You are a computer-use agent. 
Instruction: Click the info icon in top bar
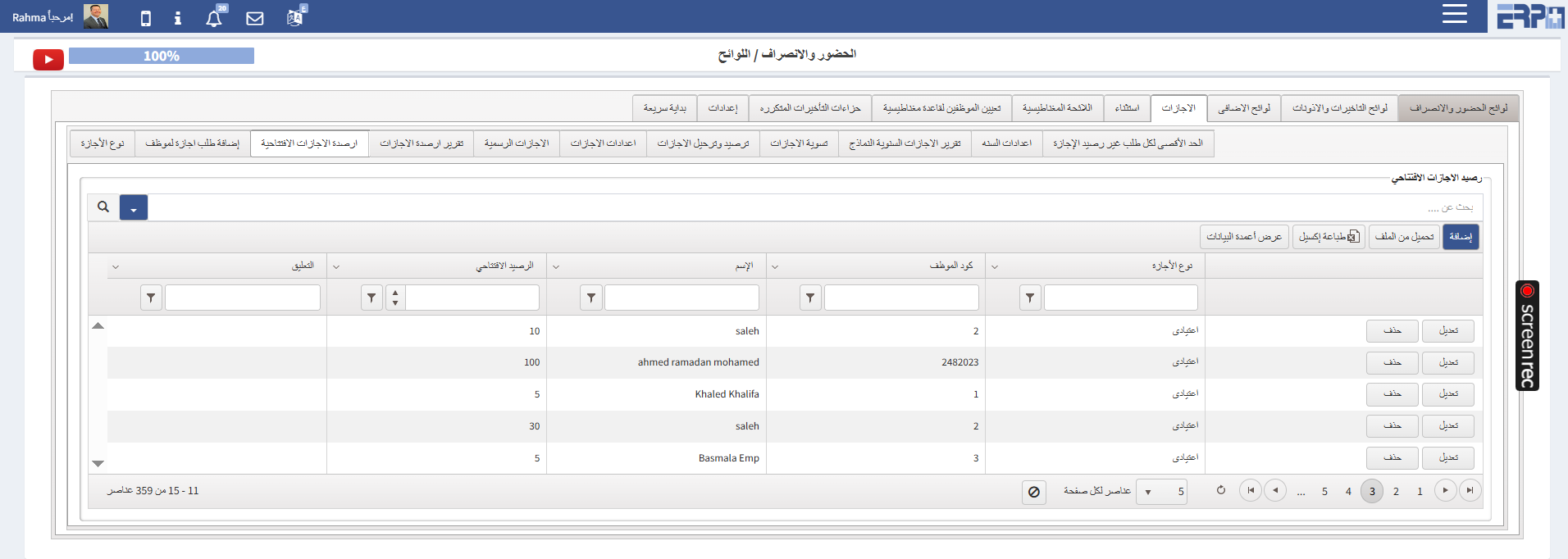coord(178,18)
